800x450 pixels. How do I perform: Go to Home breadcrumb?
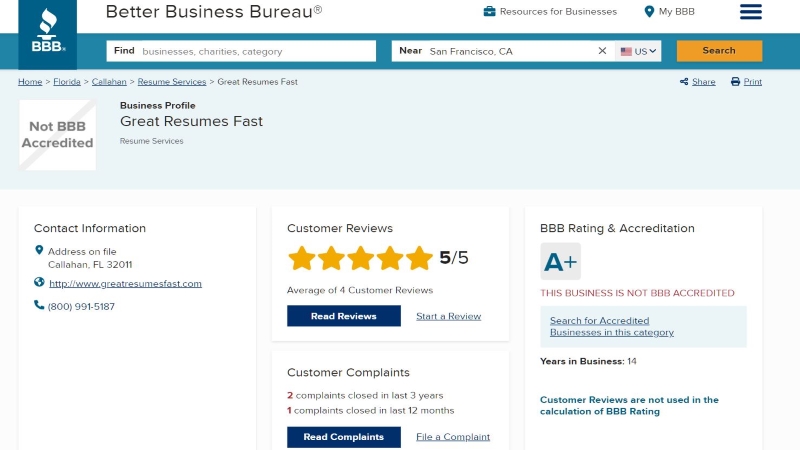pos(30,82)
